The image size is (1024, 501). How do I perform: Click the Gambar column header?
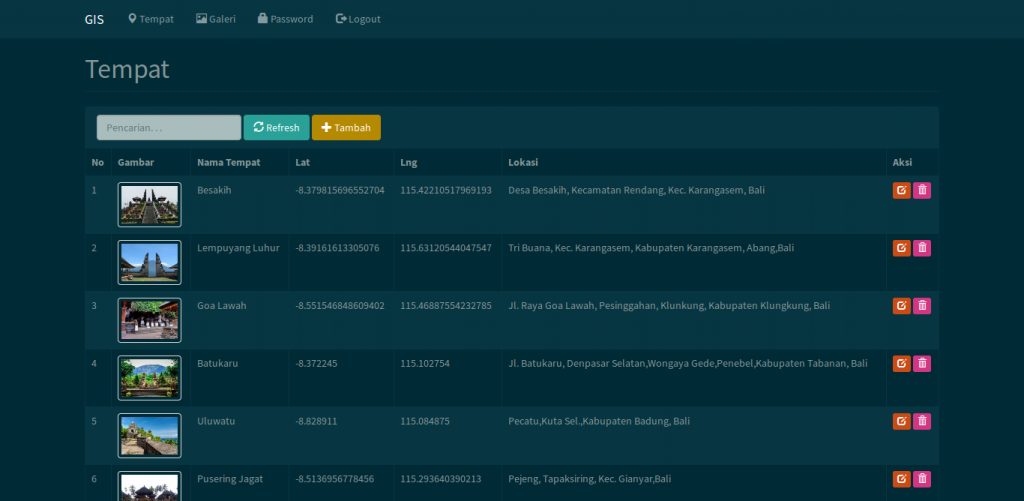click(x=136, y=162)
